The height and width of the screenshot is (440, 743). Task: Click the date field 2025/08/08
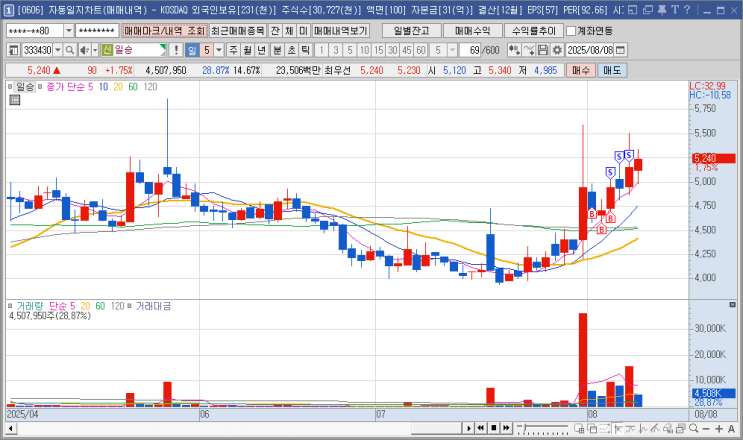point(590,50)
